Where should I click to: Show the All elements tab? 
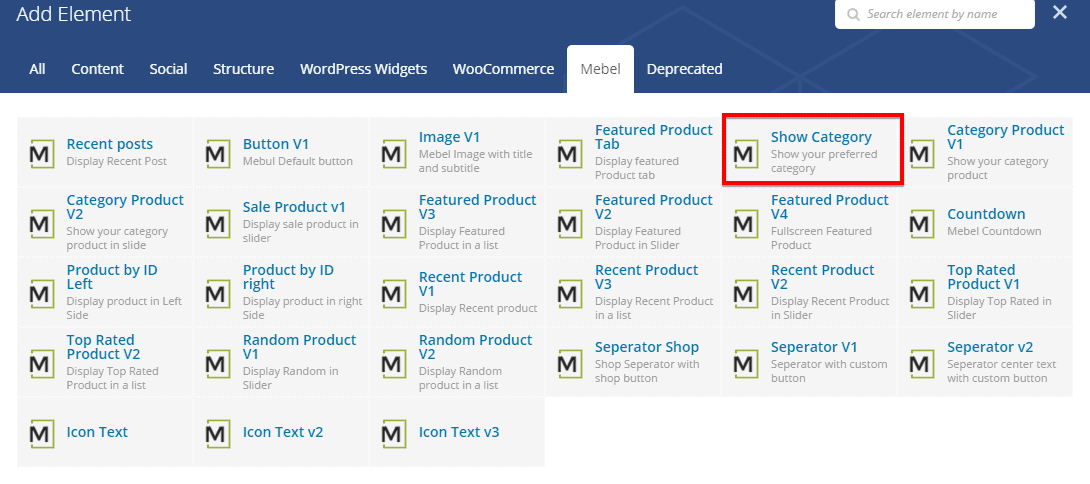[x=37, y=69]
